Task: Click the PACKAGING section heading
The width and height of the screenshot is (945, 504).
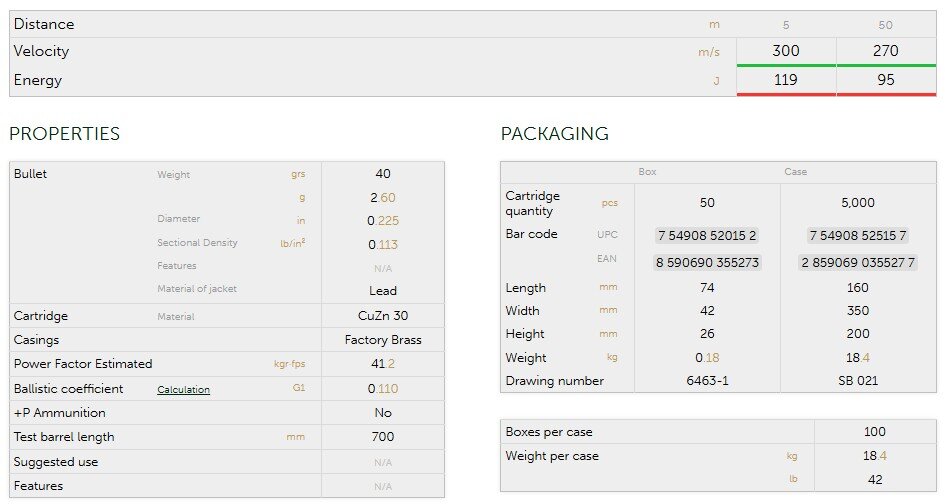Action: (x=554, y=134)
